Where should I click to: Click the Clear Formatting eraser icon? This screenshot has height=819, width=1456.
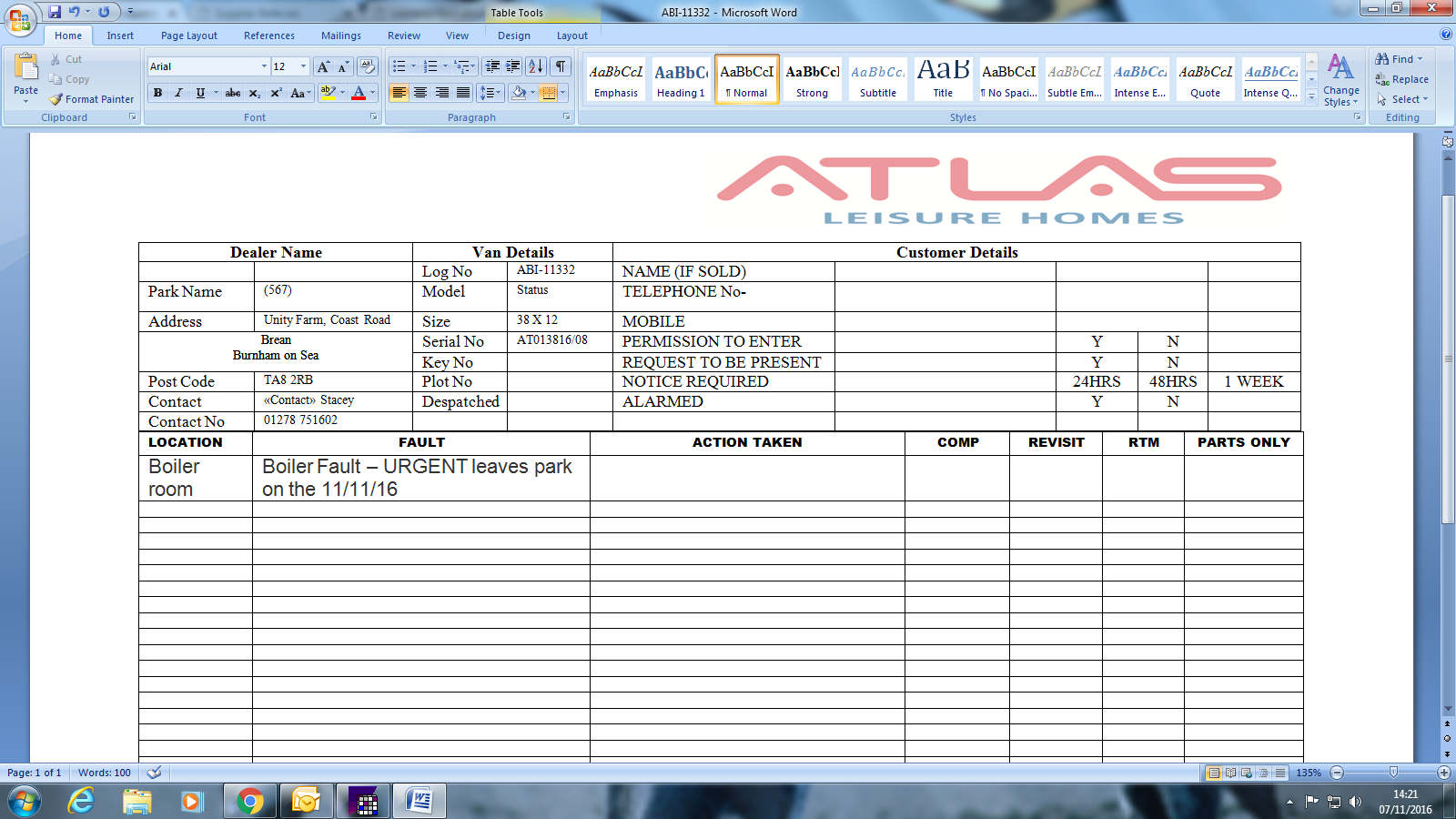pos(368,66)
